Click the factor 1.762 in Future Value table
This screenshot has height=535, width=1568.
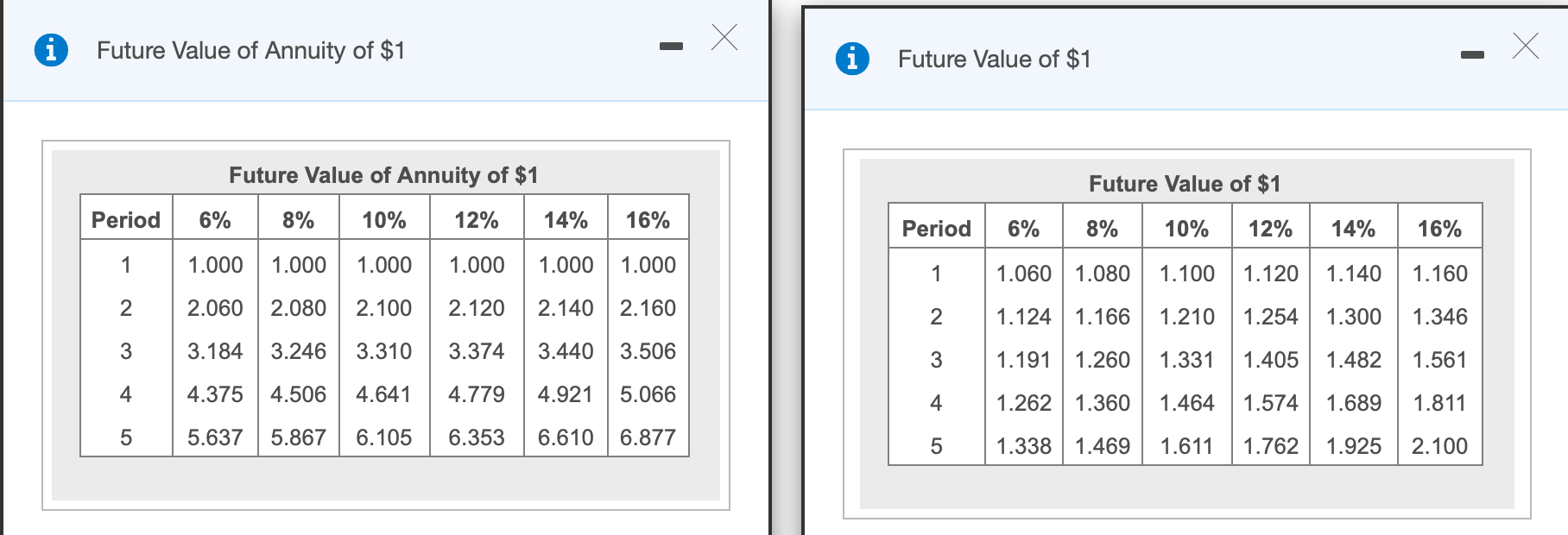1270,446
